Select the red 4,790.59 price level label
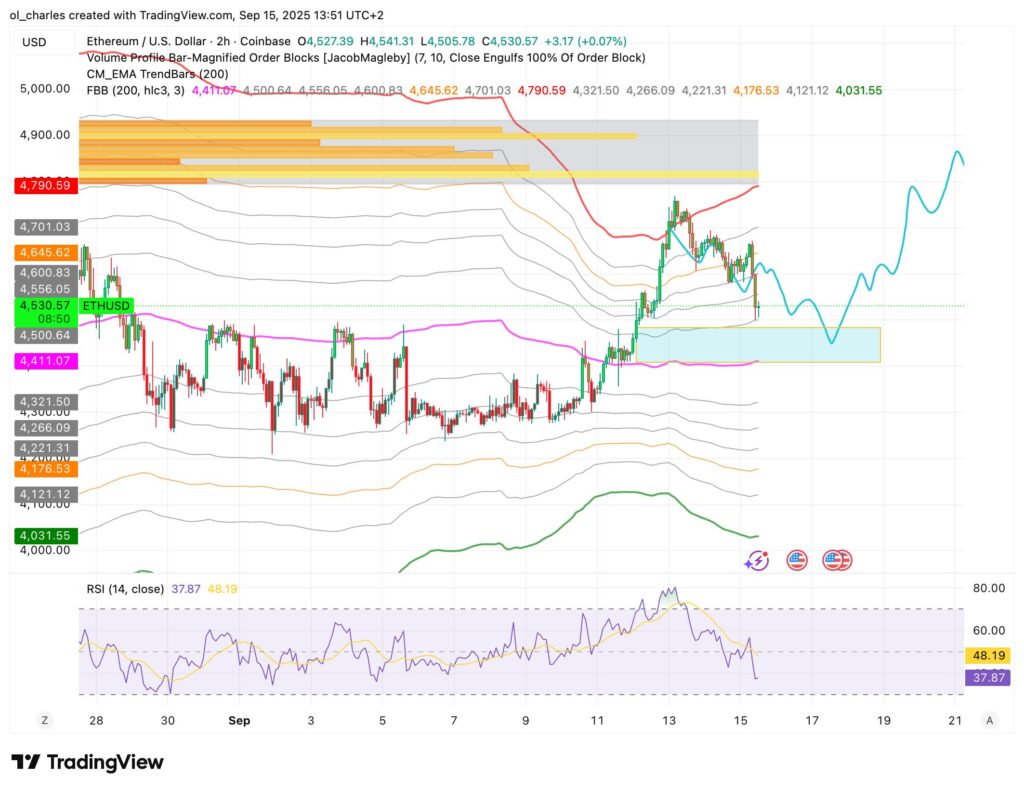Image resolution: width=1024 pixels, height=791 pixels. coord(44,185)
